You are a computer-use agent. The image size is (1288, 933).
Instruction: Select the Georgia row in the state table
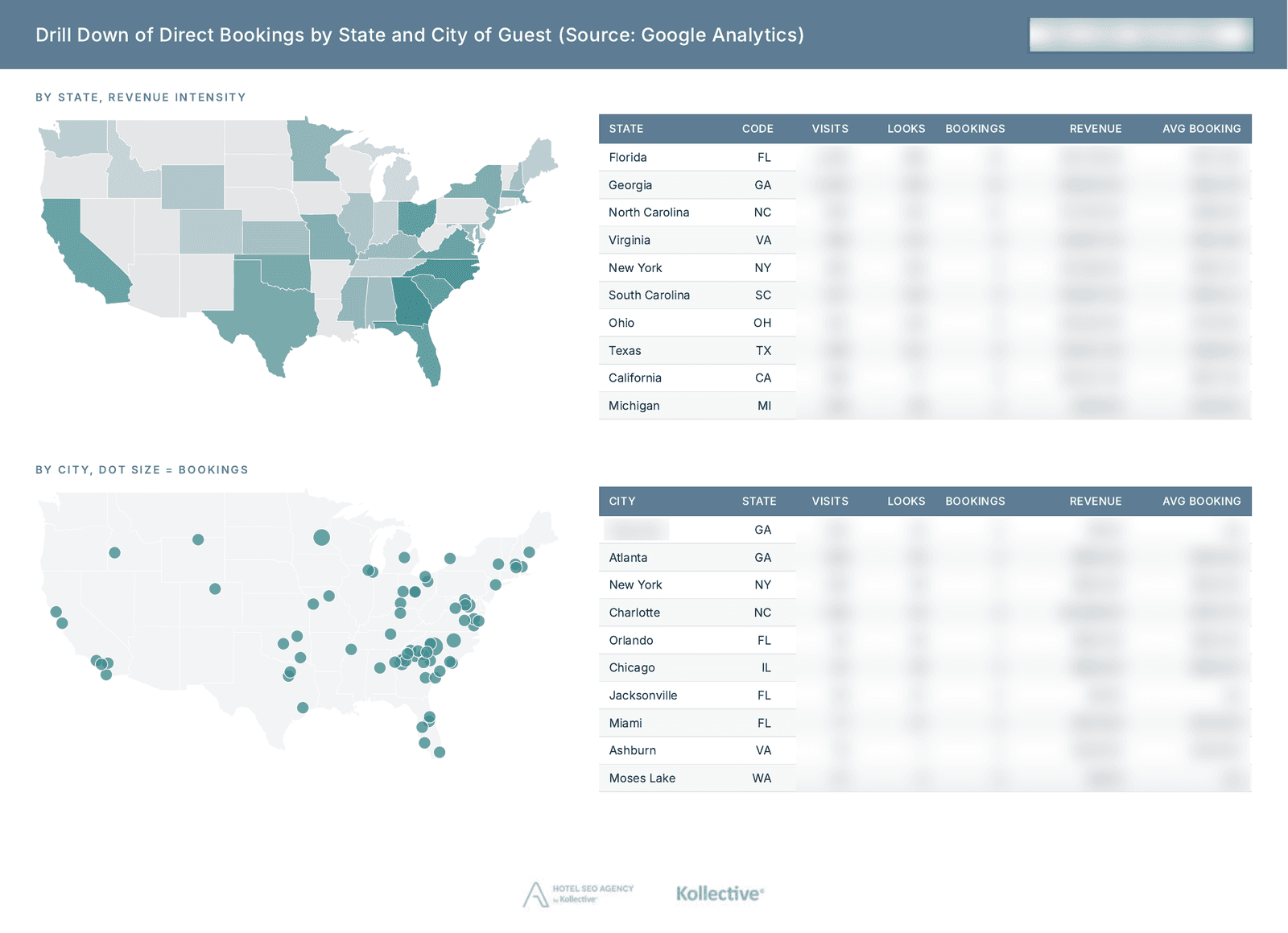point(925,185)
